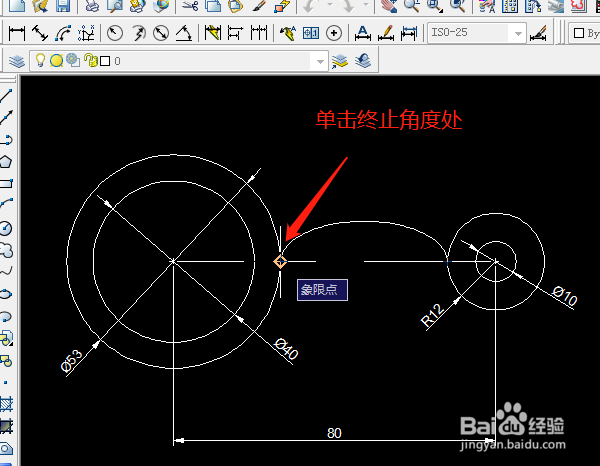Click the Dimension Text Edit pencil icon
600x466 pixels.
[386, 33]
